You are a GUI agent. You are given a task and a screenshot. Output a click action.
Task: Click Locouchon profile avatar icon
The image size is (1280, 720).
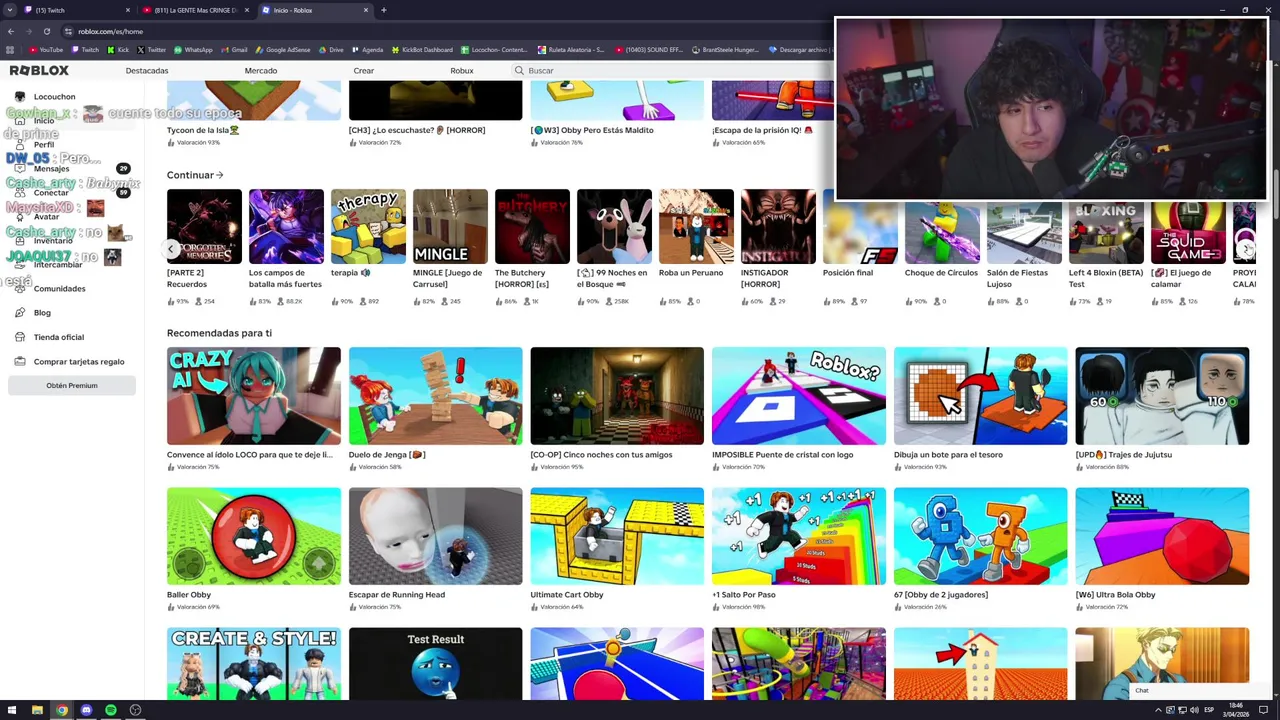coord(20,97)
